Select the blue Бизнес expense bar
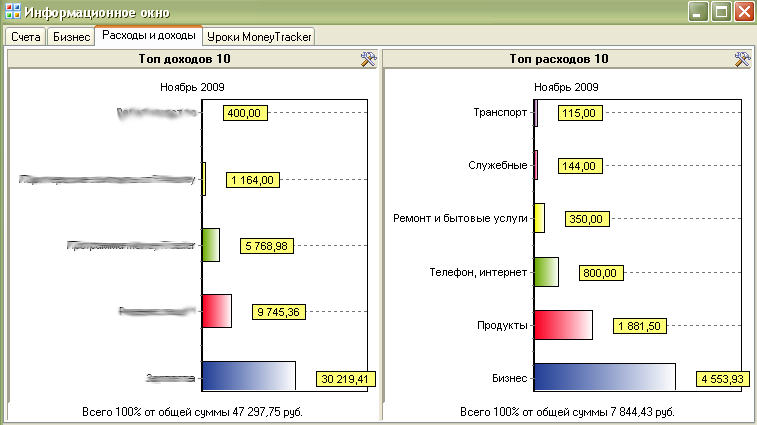This screenshot has width=757, height=425. [604, 378]
